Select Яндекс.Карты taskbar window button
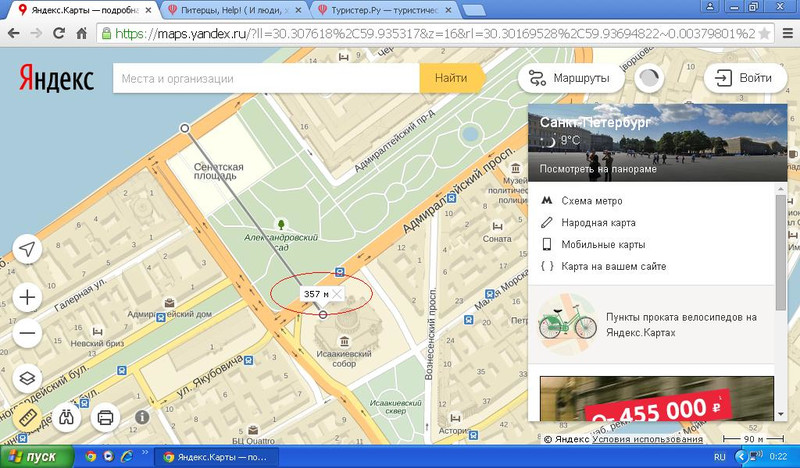 click(x=216, y=457)
